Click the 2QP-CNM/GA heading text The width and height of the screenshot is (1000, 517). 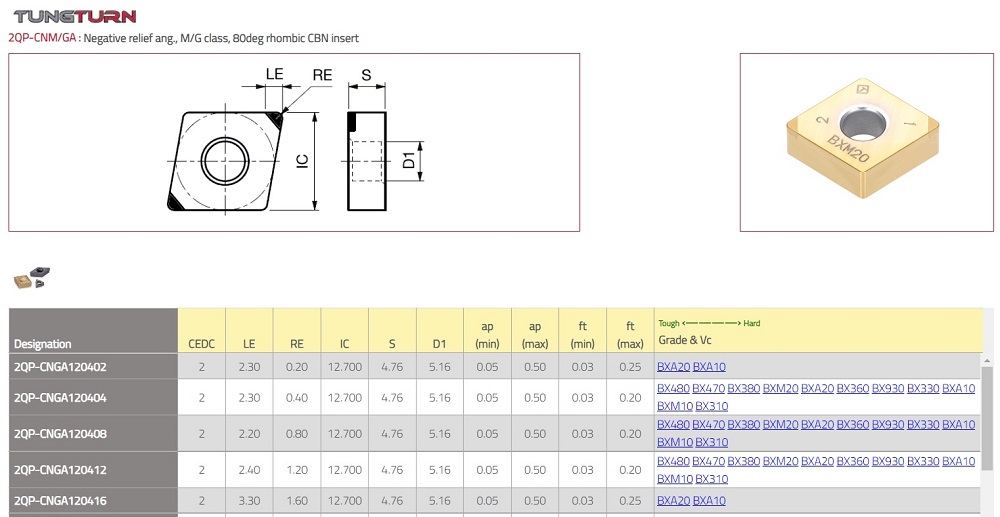(x=42, y=38)
